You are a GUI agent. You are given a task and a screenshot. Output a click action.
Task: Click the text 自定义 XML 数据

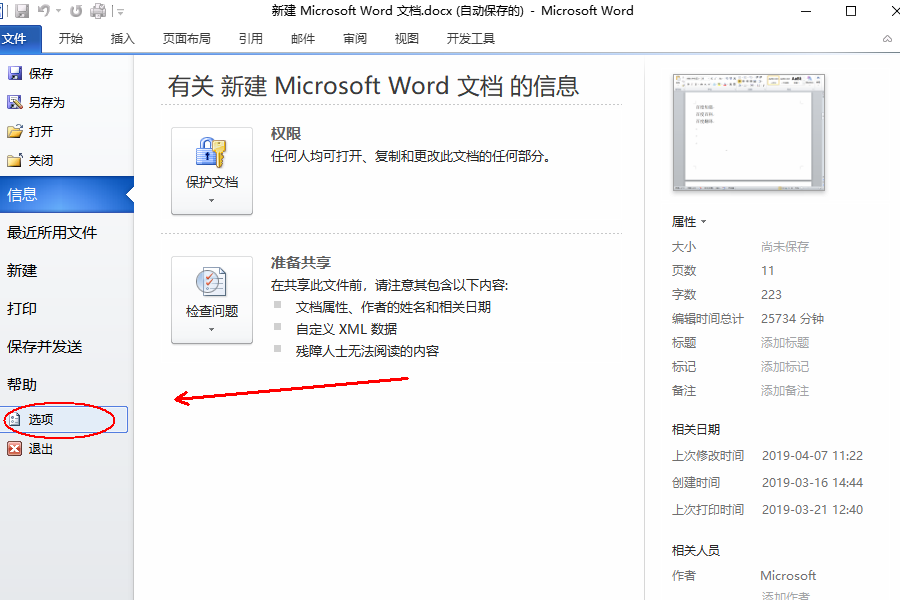[x=346, y=329]
